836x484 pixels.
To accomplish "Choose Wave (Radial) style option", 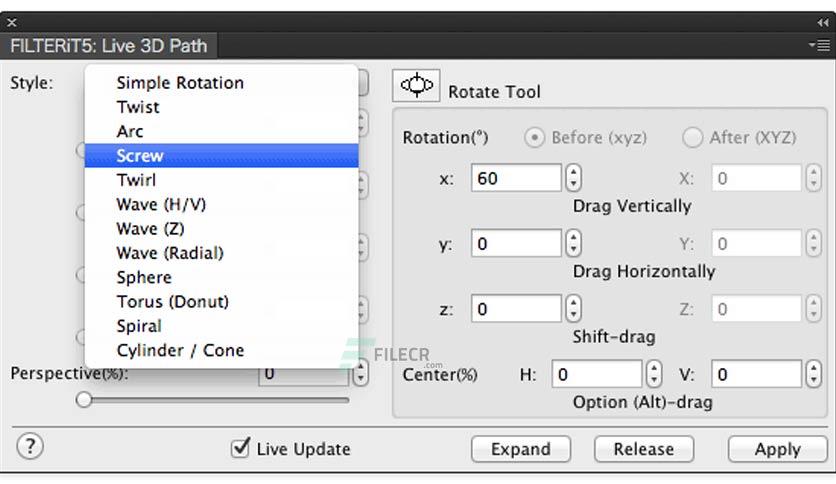I will (221, 253).
